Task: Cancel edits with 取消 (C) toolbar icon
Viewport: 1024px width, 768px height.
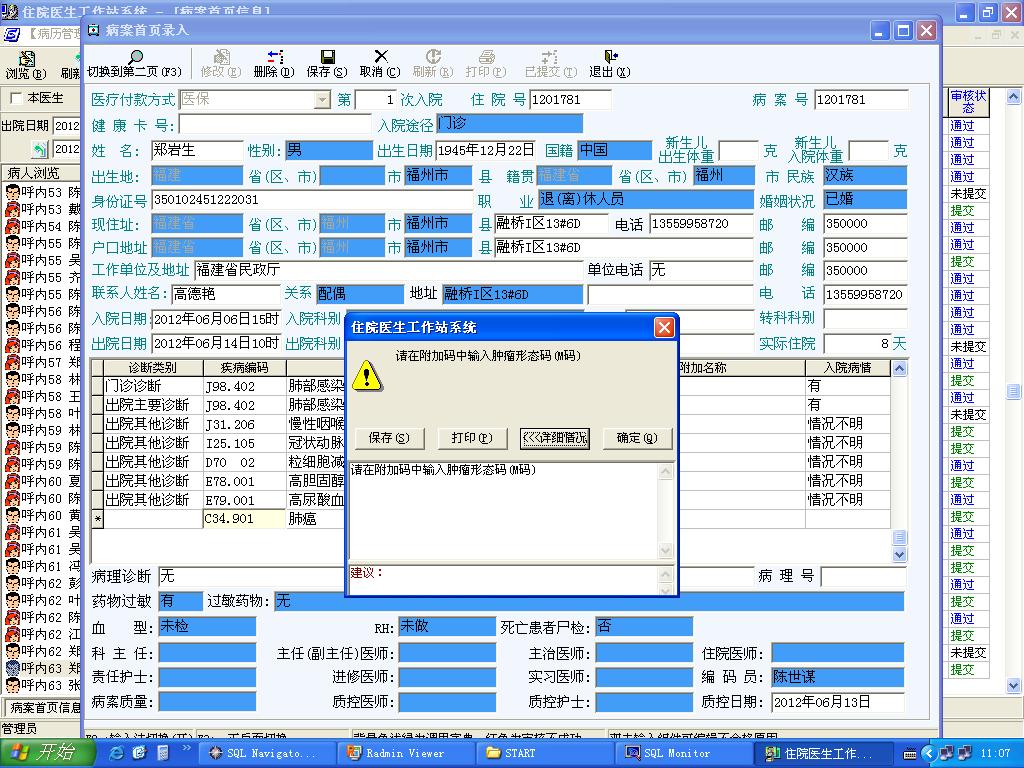Action: point(381,56)
